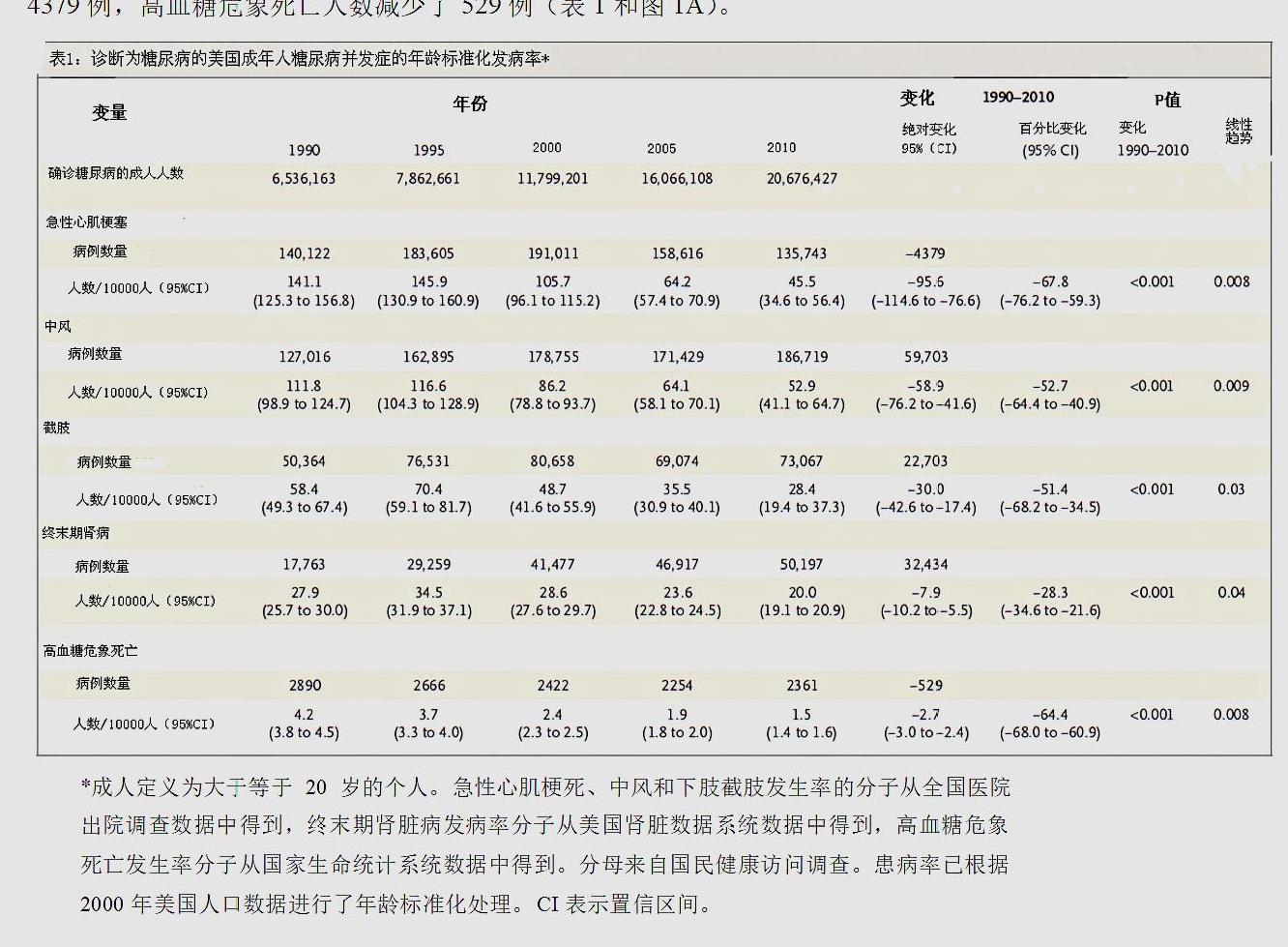Select the 2890 death count
Viewport: 1288px width, 947px height.
(305, 685)
